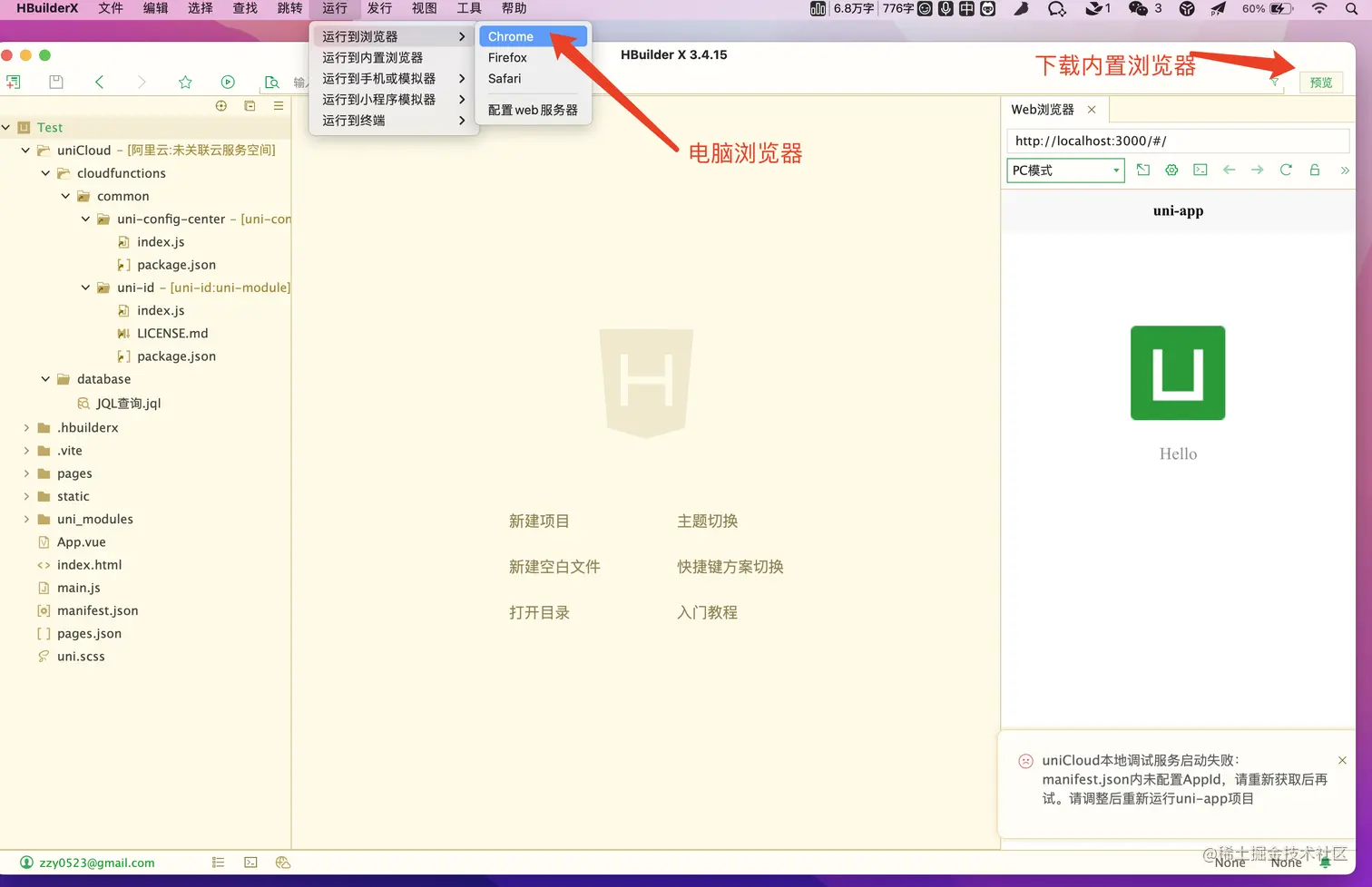The image size is (1372, 887).
Task: Click the new file toolbar icon
Action: coord(13,82)
